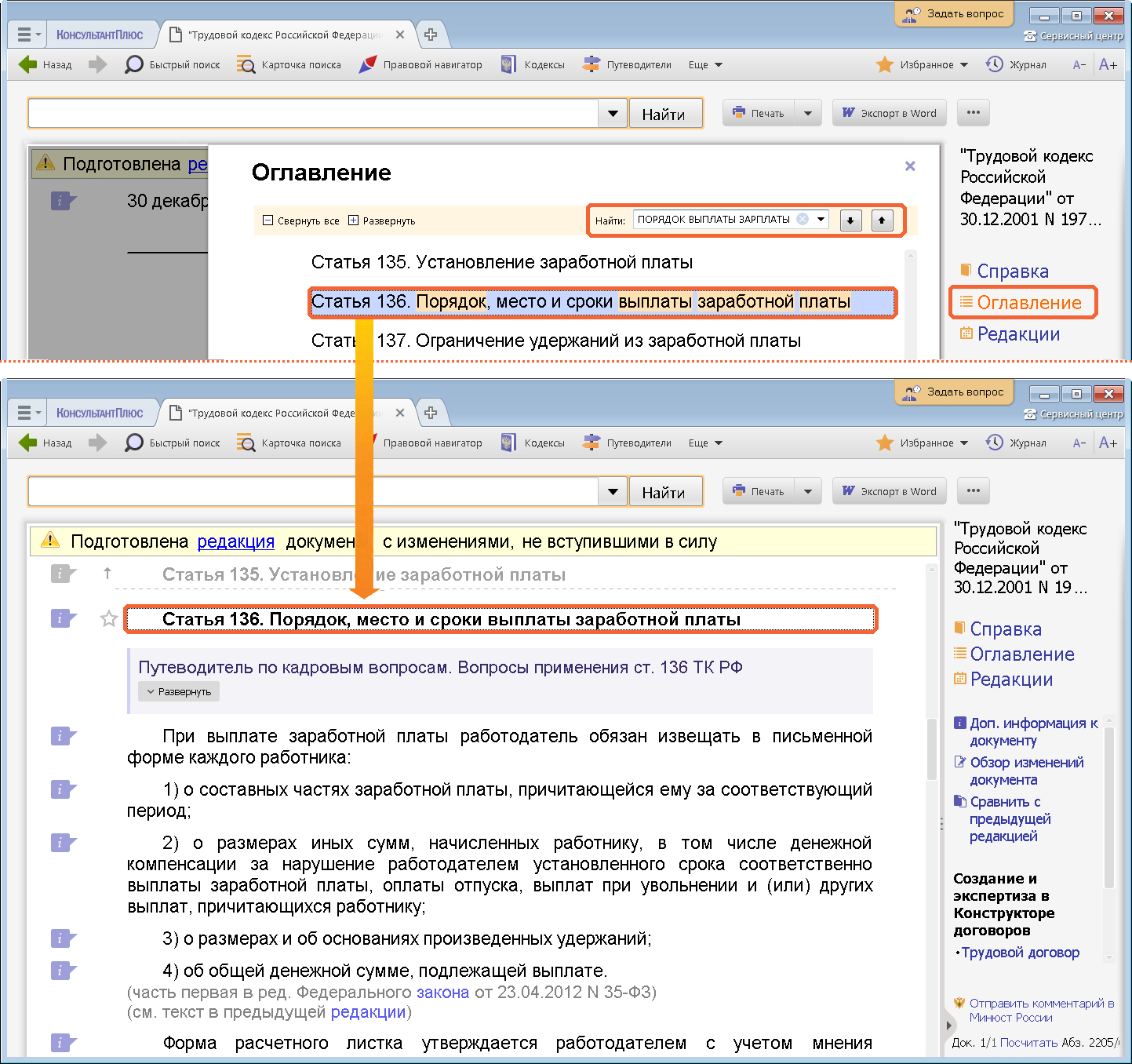Select Трудовой кодекс tab in upper window
Screen dimensions: 1132x1064
284,35
